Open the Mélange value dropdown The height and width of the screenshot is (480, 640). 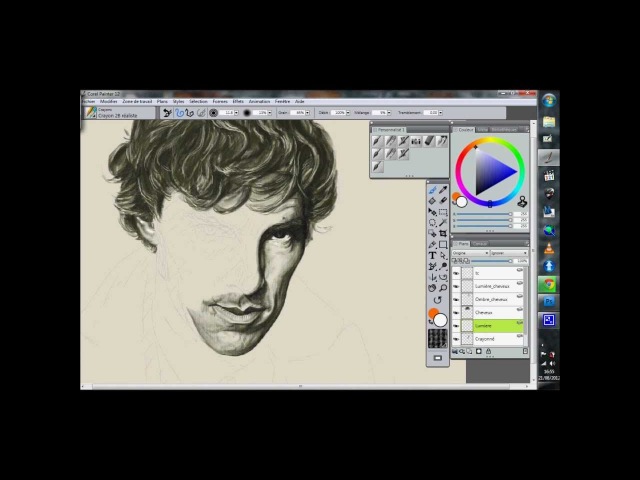[x=389, y=113]
